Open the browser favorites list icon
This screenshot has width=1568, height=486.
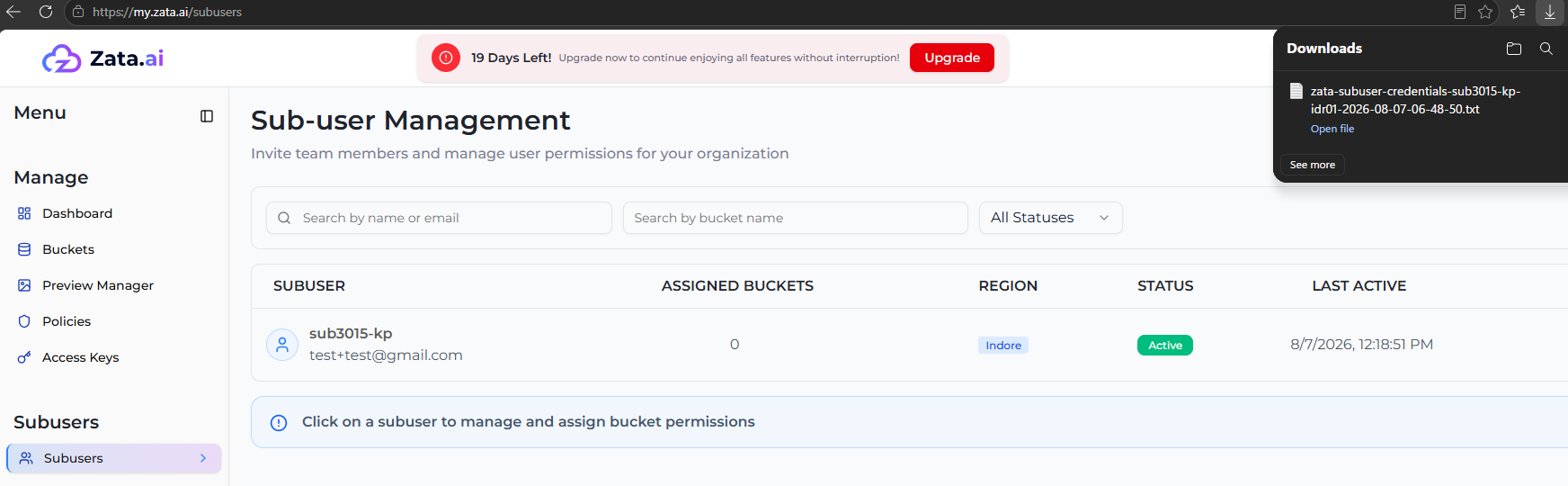click(x=1518, y=12)
